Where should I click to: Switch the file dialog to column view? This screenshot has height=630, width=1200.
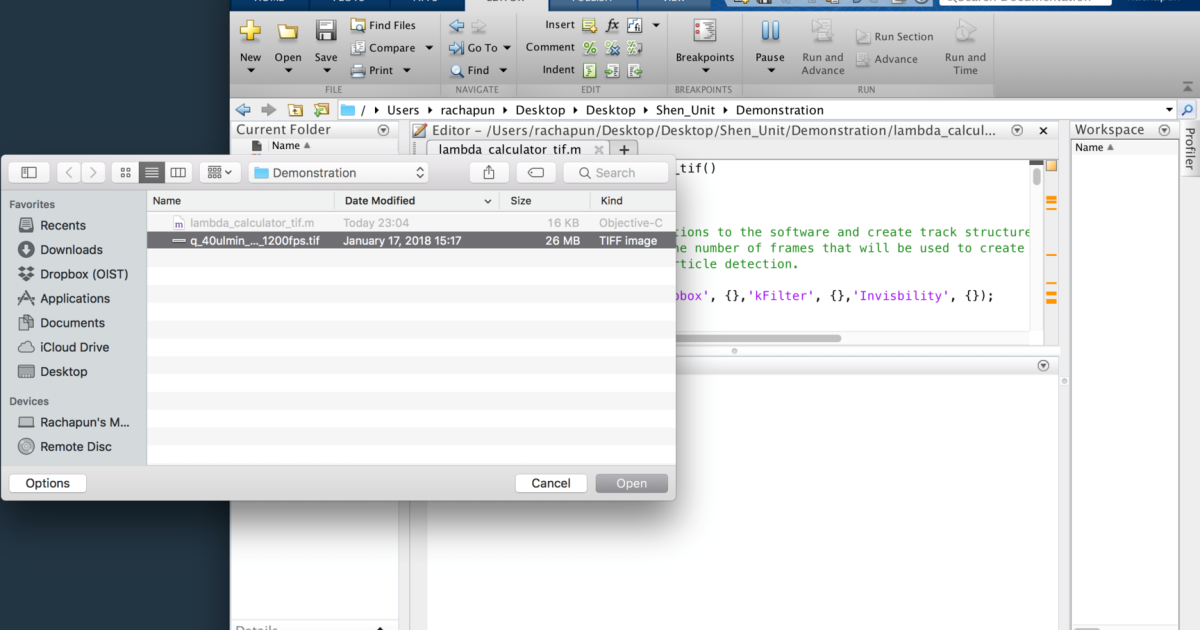[x=177, y=171]
